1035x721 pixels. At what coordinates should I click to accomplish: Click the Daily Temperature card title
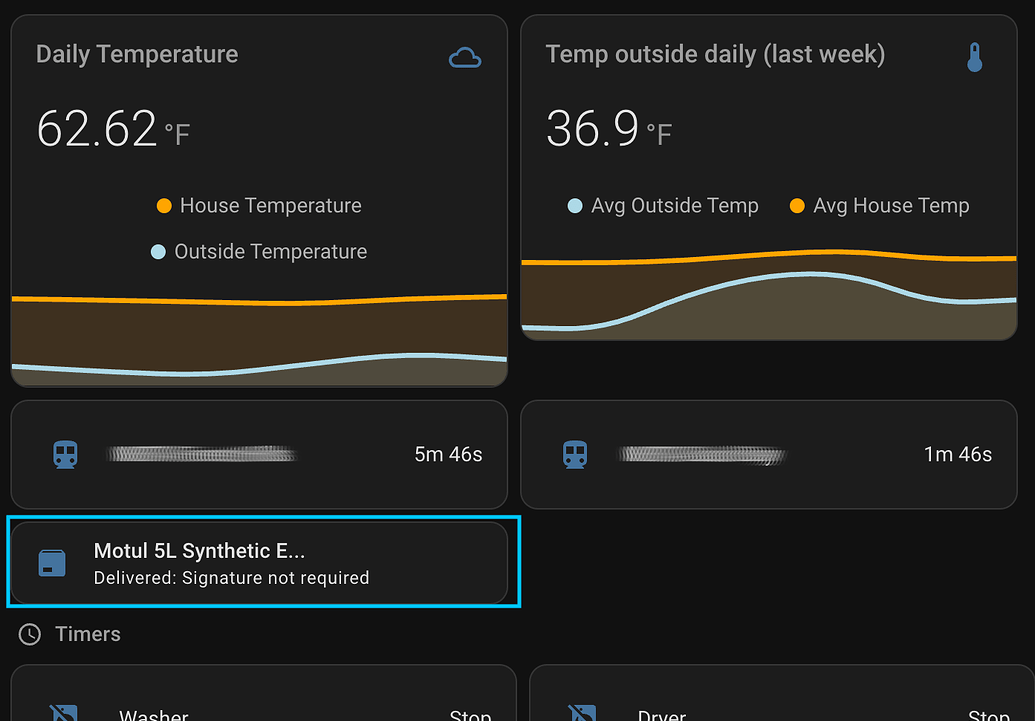[137, 54]
